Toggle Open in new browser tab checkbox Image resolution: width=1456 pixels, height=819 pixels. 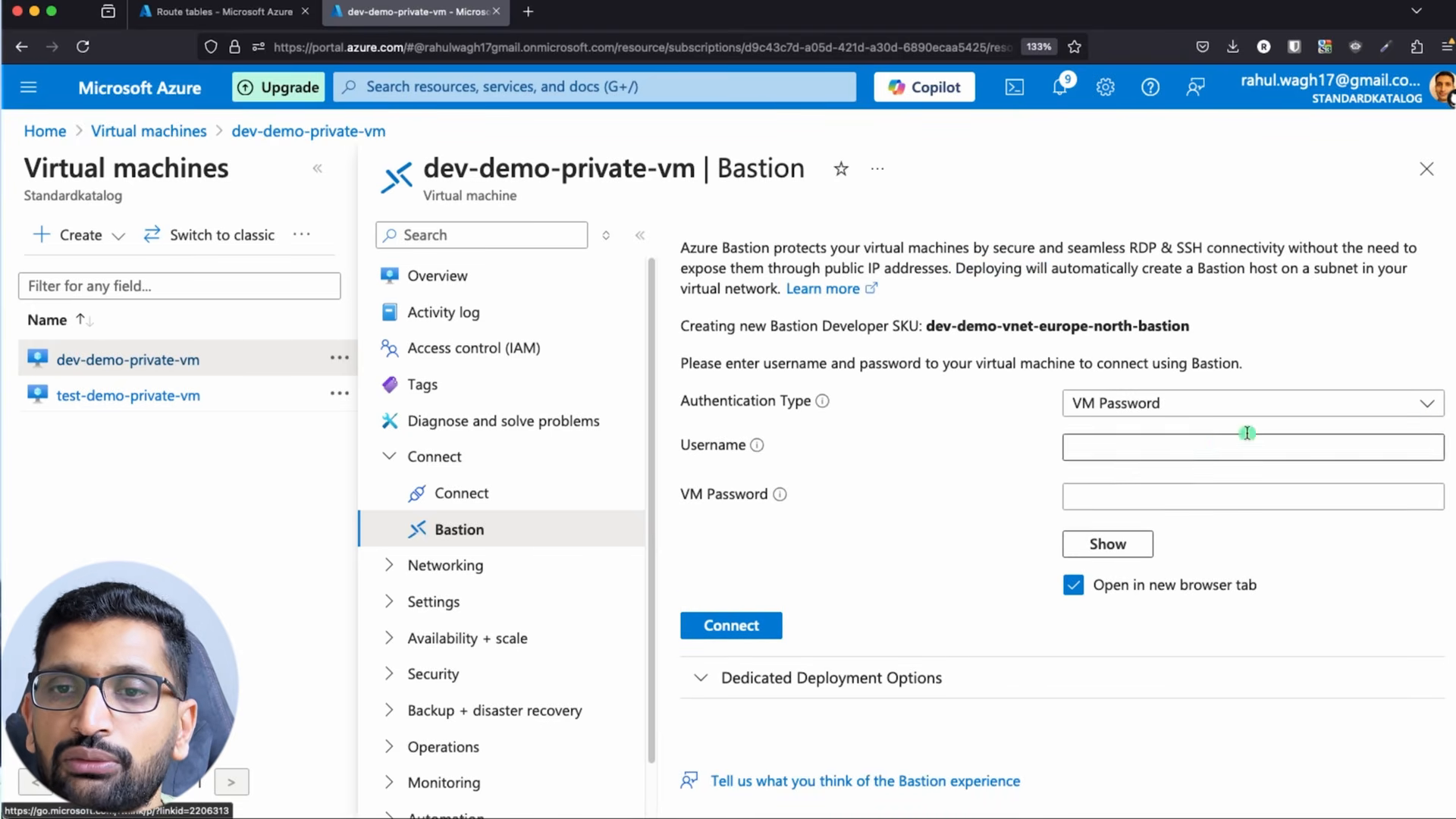[x=1073, y=585]
